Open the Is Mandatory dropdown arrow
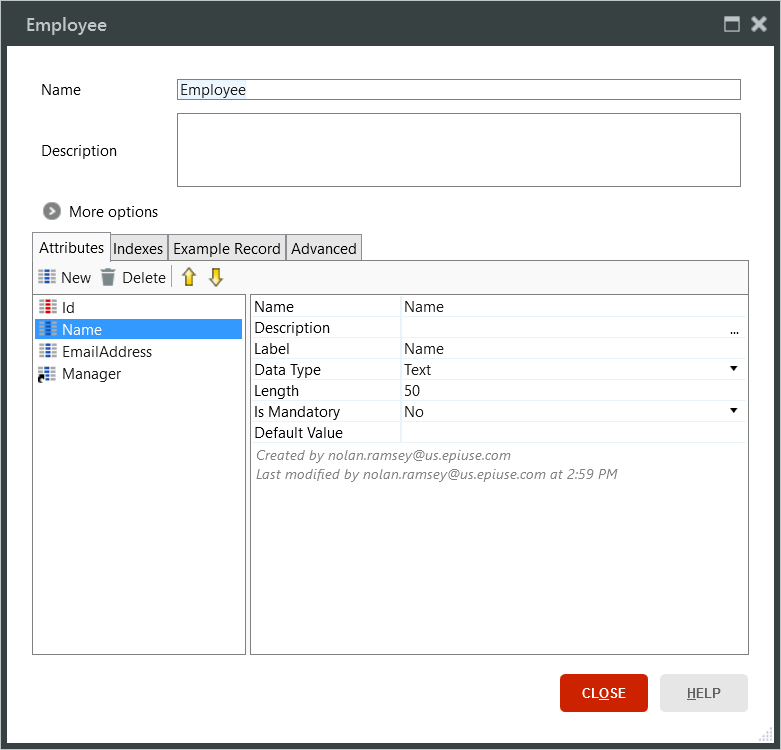Image resolution: width=781 pixels, height=750 pixels. 733,410
